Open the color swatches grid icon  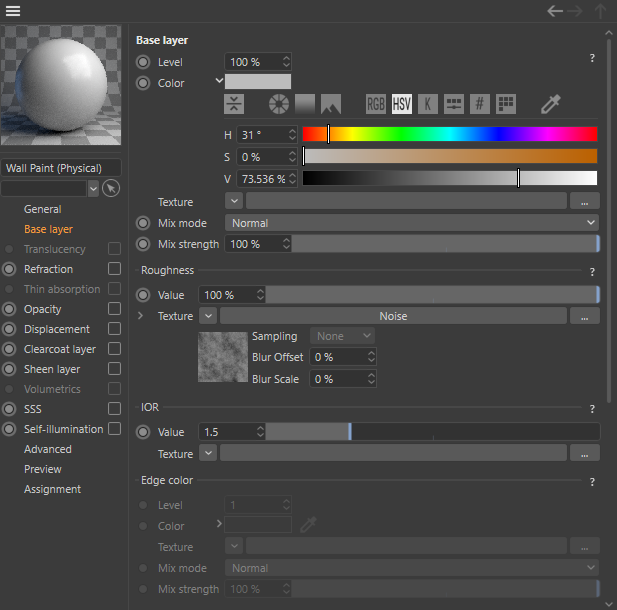(x=506, y=104)
